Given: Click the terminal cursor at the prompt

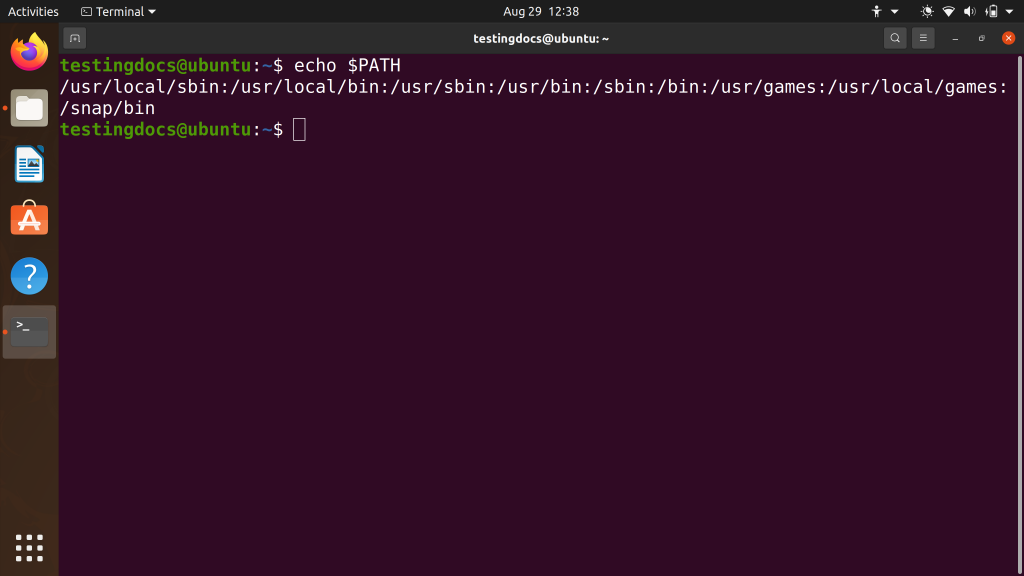Looking at the screenshot, I should point(300,129).
